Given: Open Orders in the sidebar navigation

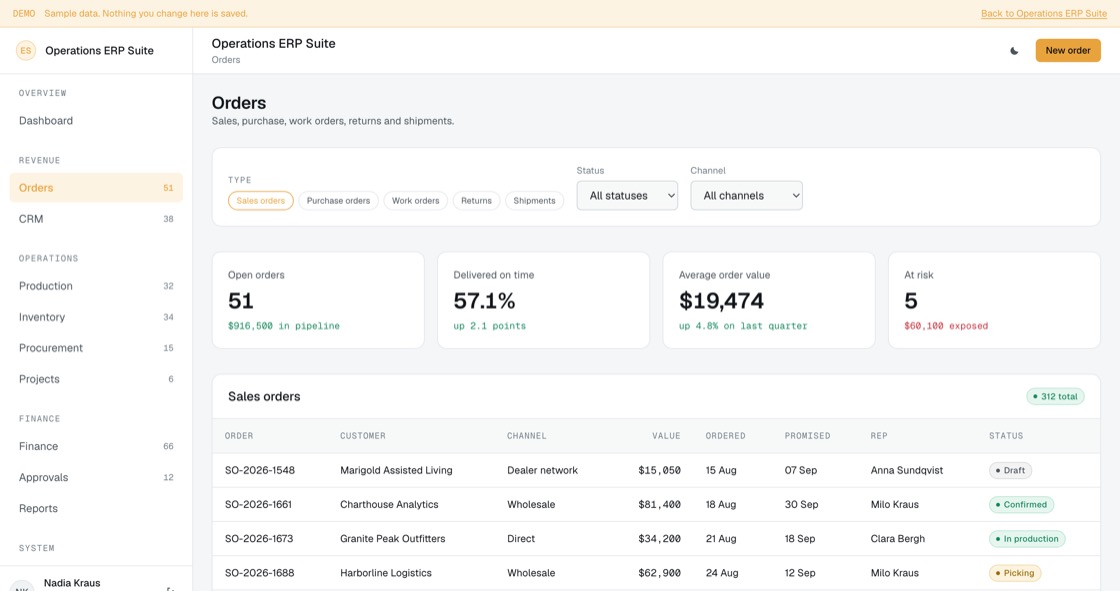Looking at the screenshot, I should 96,188.
